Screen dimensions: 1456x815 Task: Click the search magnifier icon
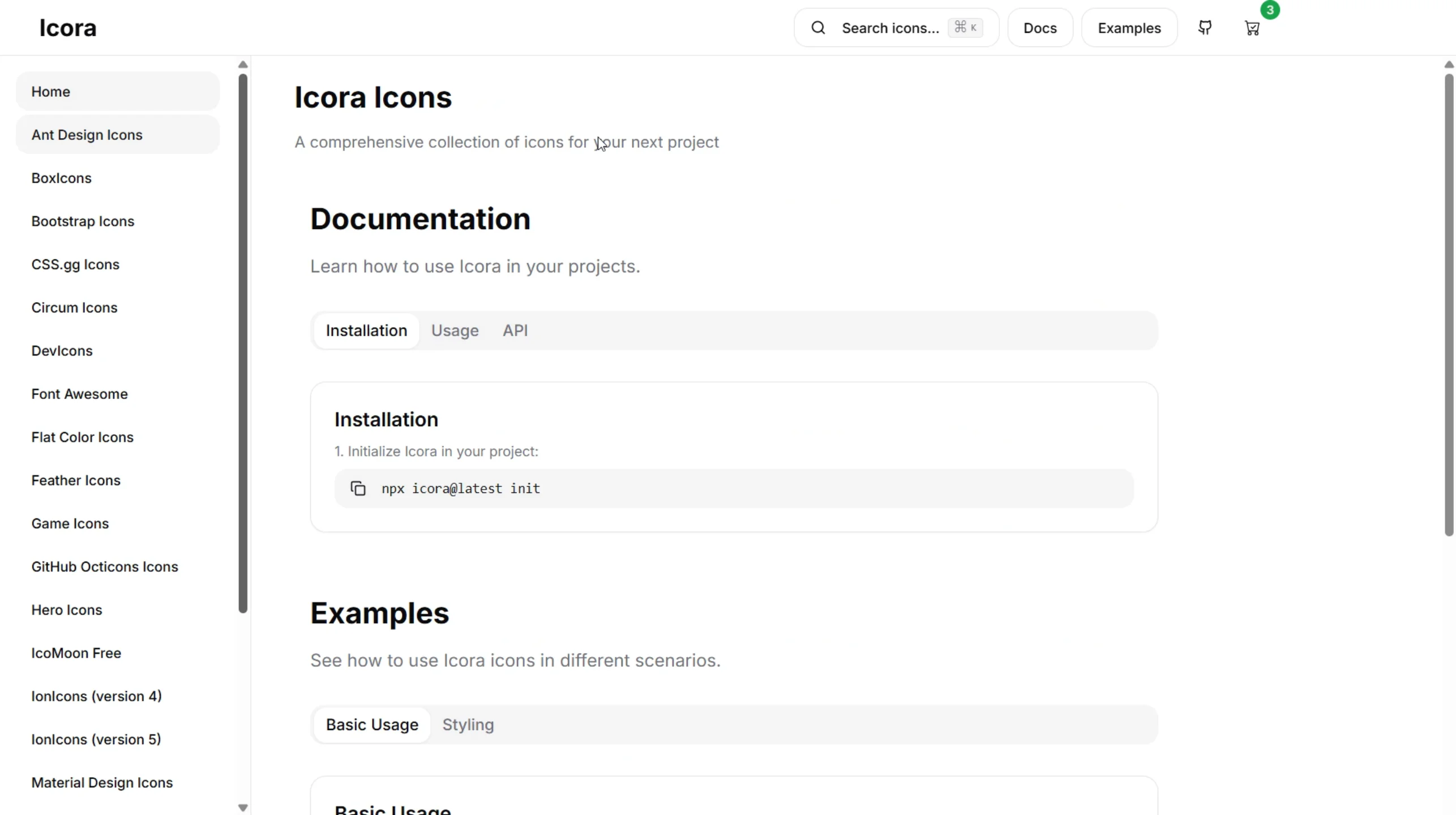point(819,27)
